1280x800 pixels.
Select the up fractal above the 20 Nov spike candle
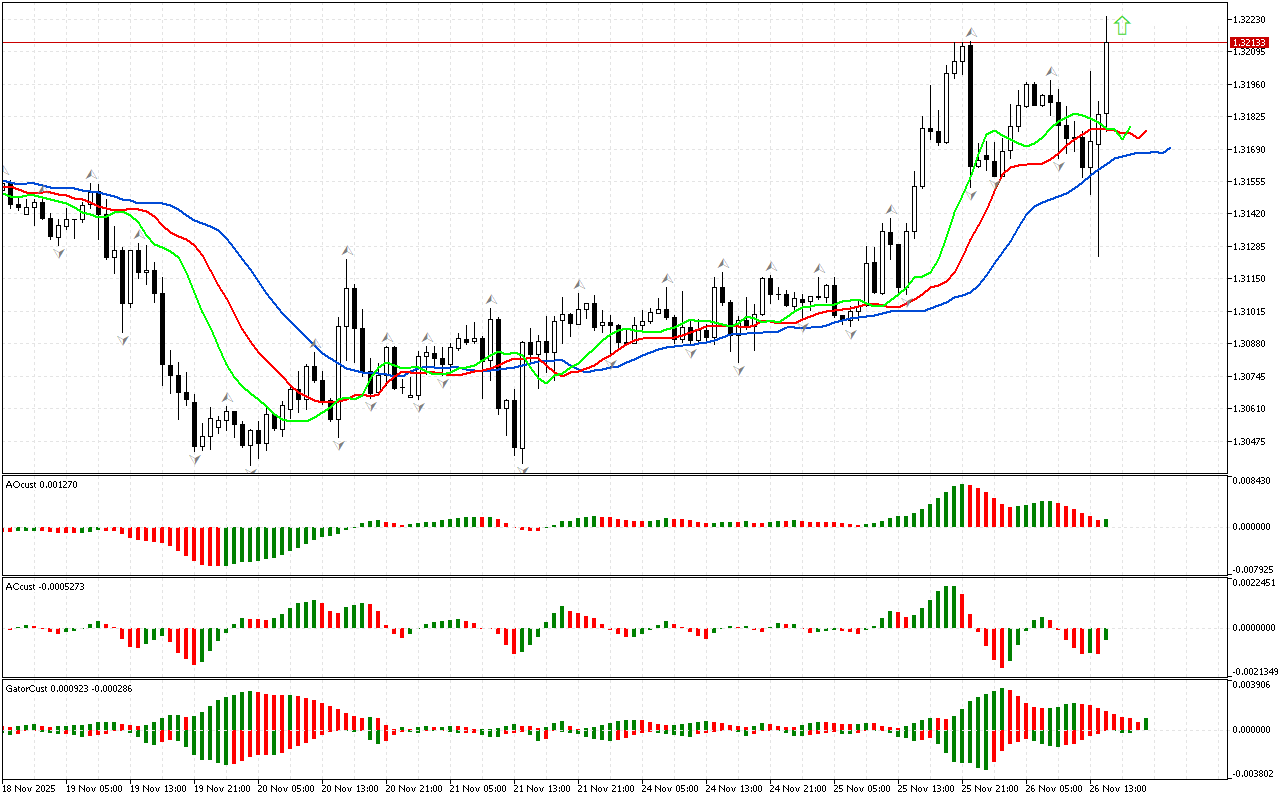coord(347,249)
